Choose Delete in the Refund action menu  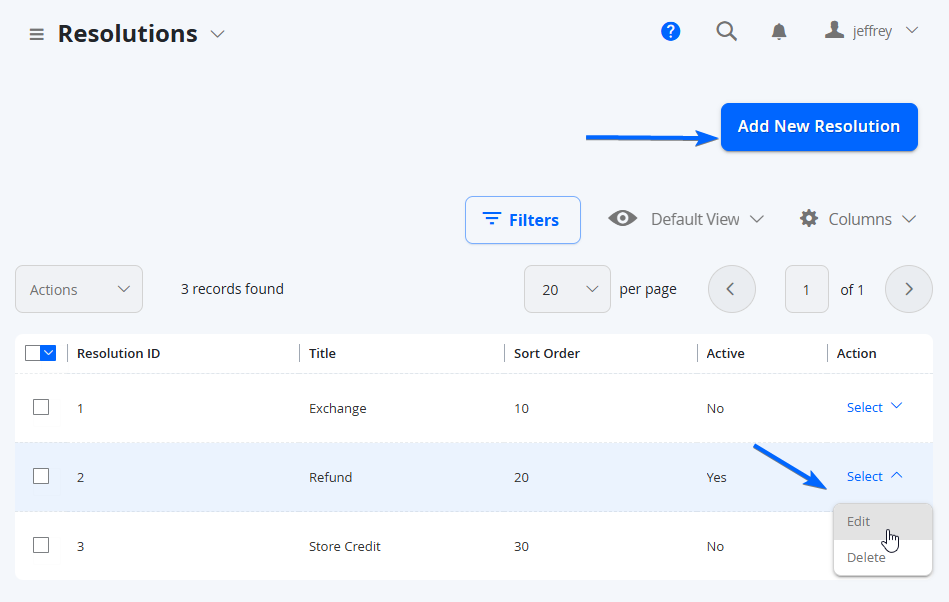coord(882,557)
